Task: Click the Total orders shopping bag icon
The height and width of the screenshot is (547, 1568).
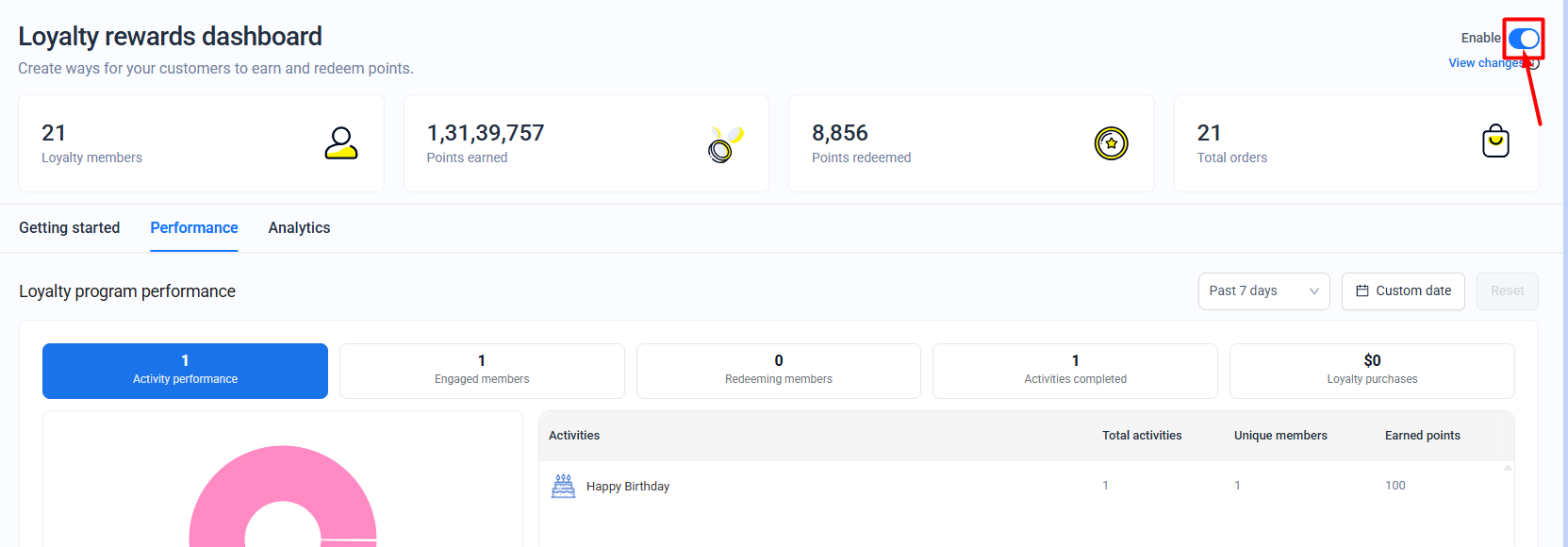Action: click(1495, 142)
